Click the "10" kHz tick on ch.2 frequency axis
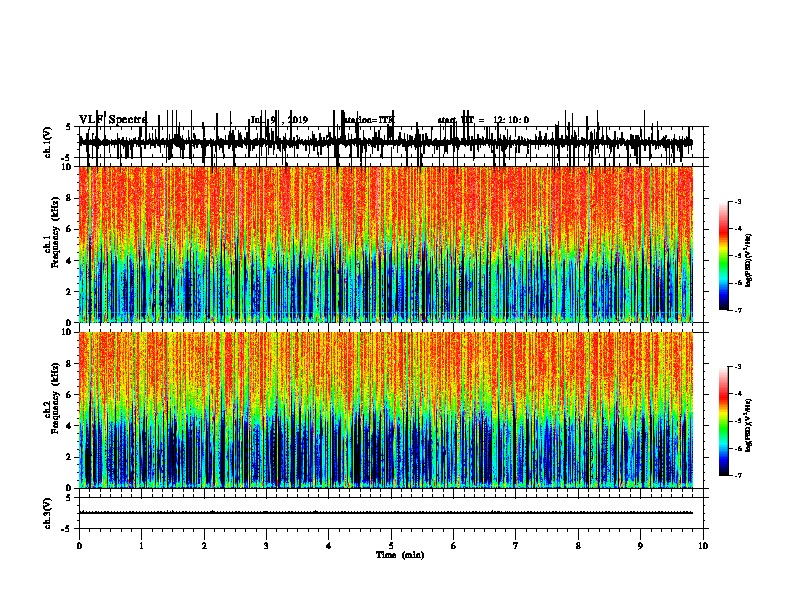Viewport: 792px width, 612px height. (x=68, y=332)
